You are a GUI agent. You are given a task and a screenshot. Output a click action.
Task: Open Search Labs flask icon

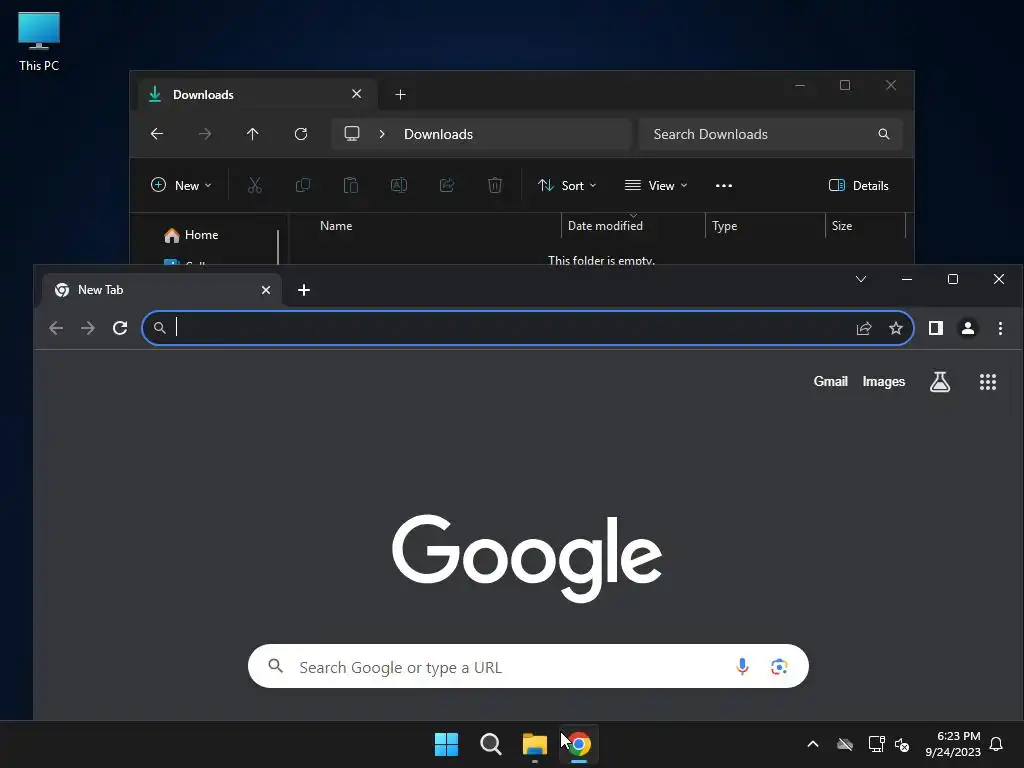click(940, 381)
